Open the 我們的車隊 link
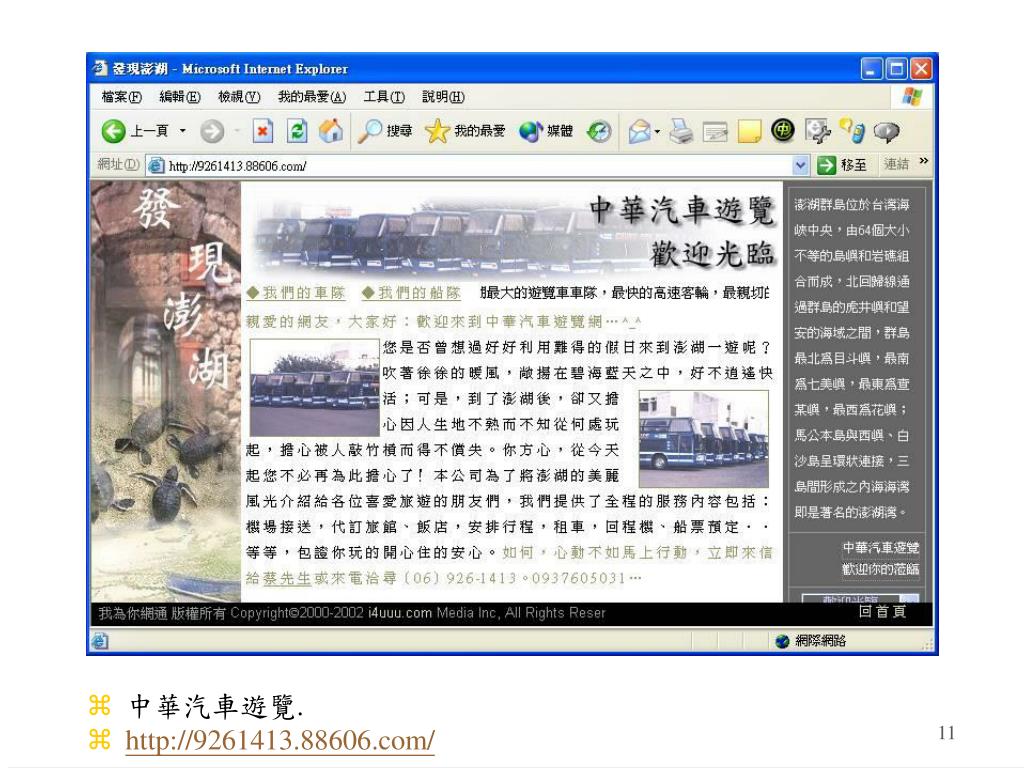 coord(296,293)
